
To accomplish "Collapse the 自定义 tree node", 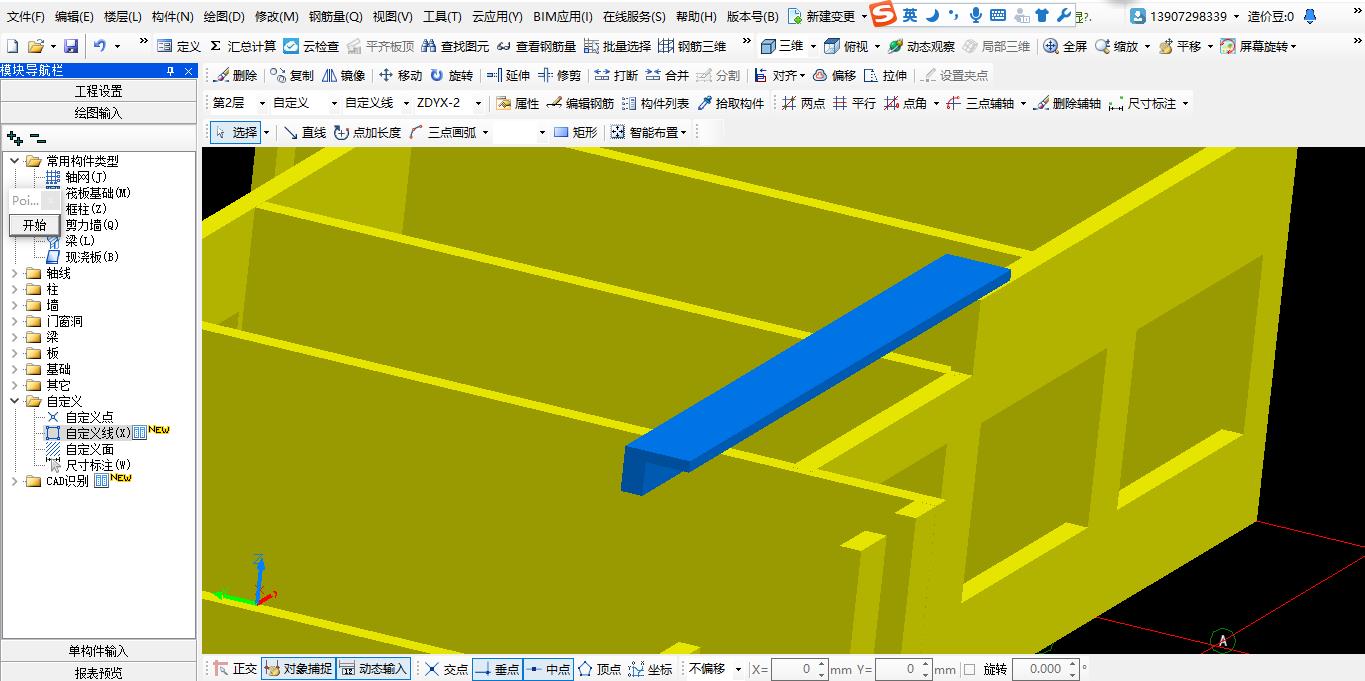I will tap(14, 401).
